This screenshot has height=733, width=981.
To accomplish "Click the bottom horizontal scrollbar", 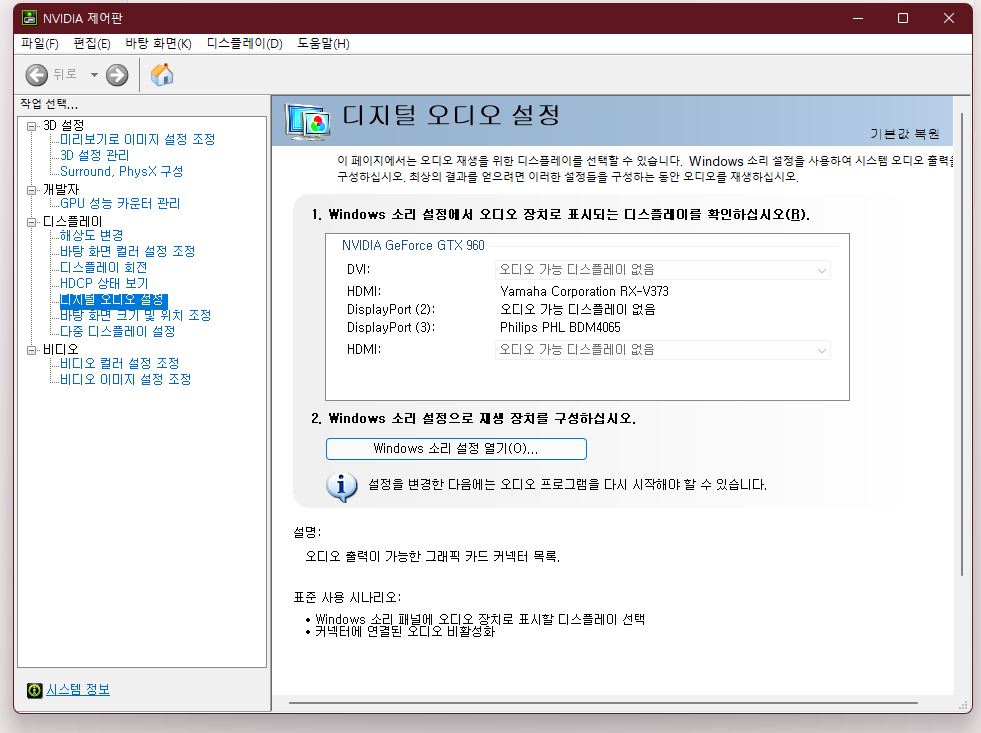I will [x=603, y=703].
